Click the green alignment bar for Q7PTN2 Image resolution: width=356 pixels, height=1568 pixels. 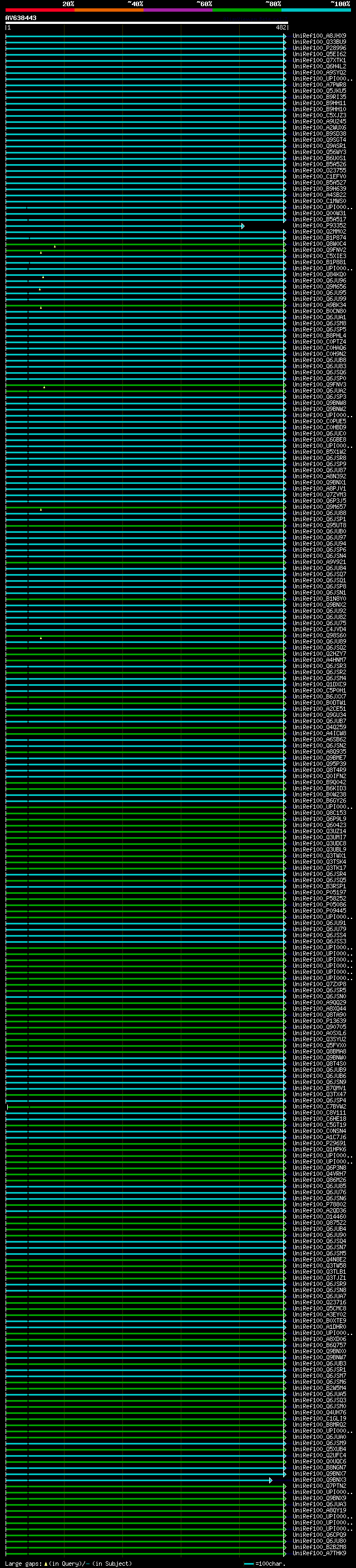146,1486
